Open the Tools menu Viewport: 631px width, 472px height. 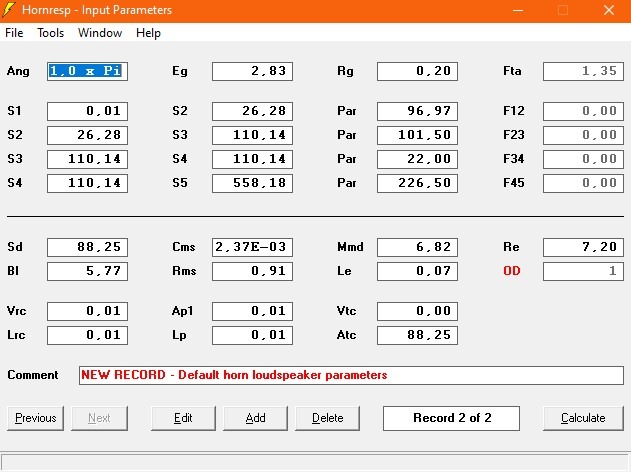click(x=50, y=33)
